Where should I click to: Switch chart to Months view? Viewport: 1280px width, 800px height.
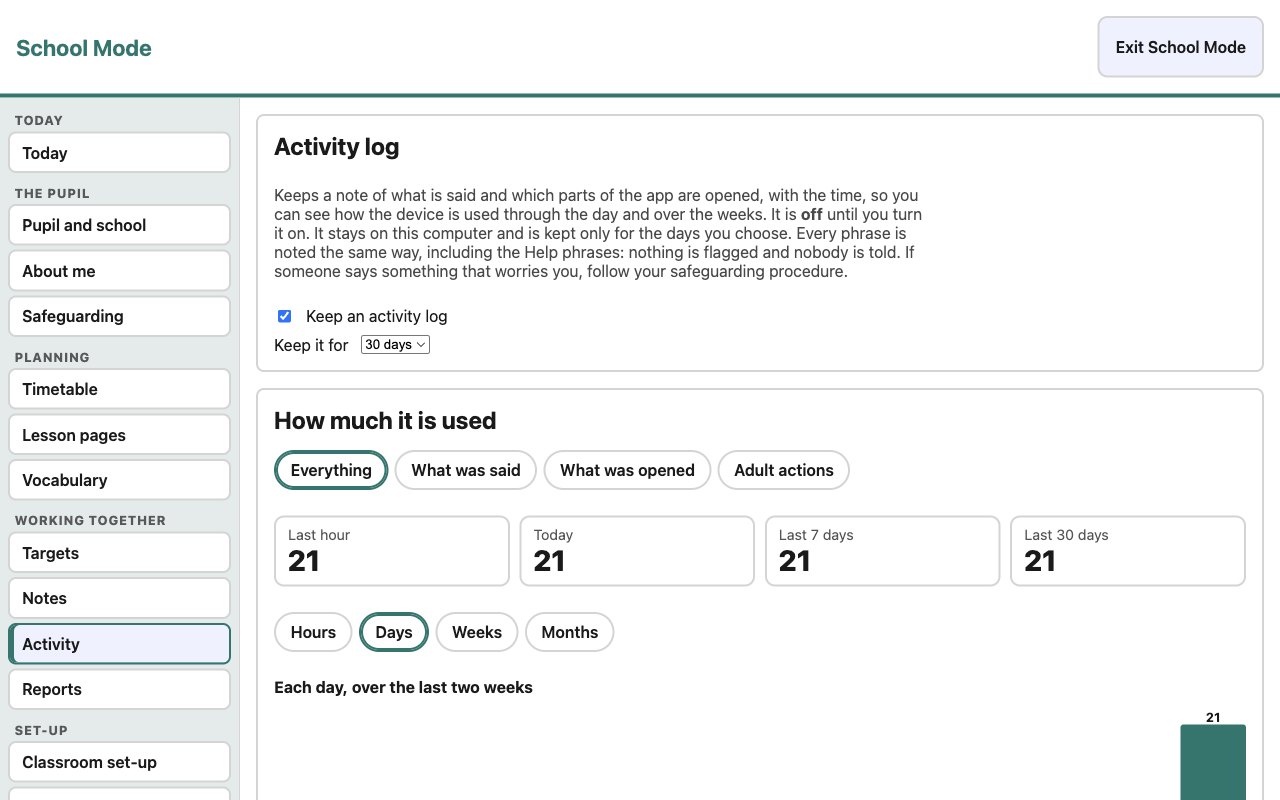[x=570, y=632]
